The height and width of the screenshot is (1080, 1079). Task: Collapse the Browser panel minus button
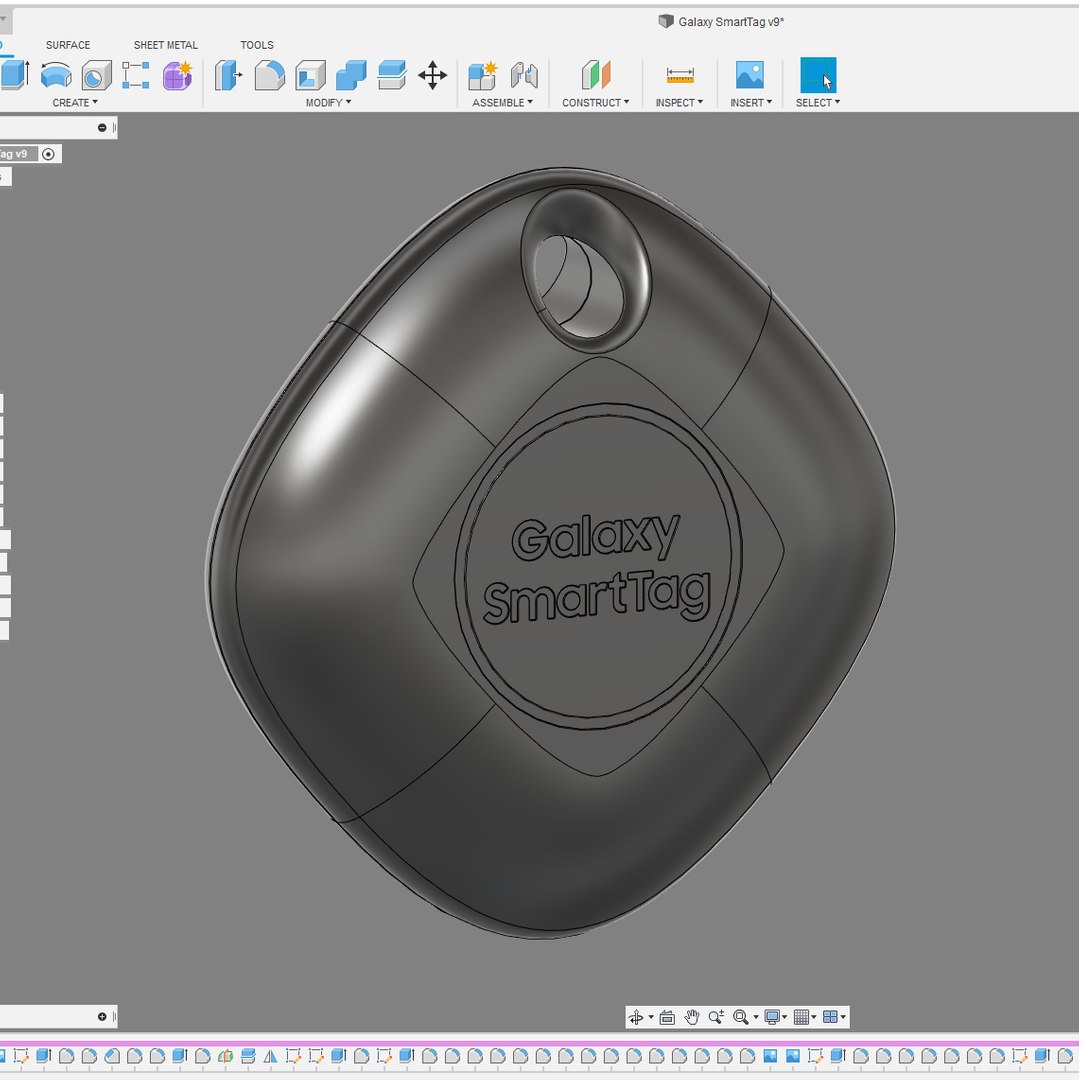[x=102, y=127]
